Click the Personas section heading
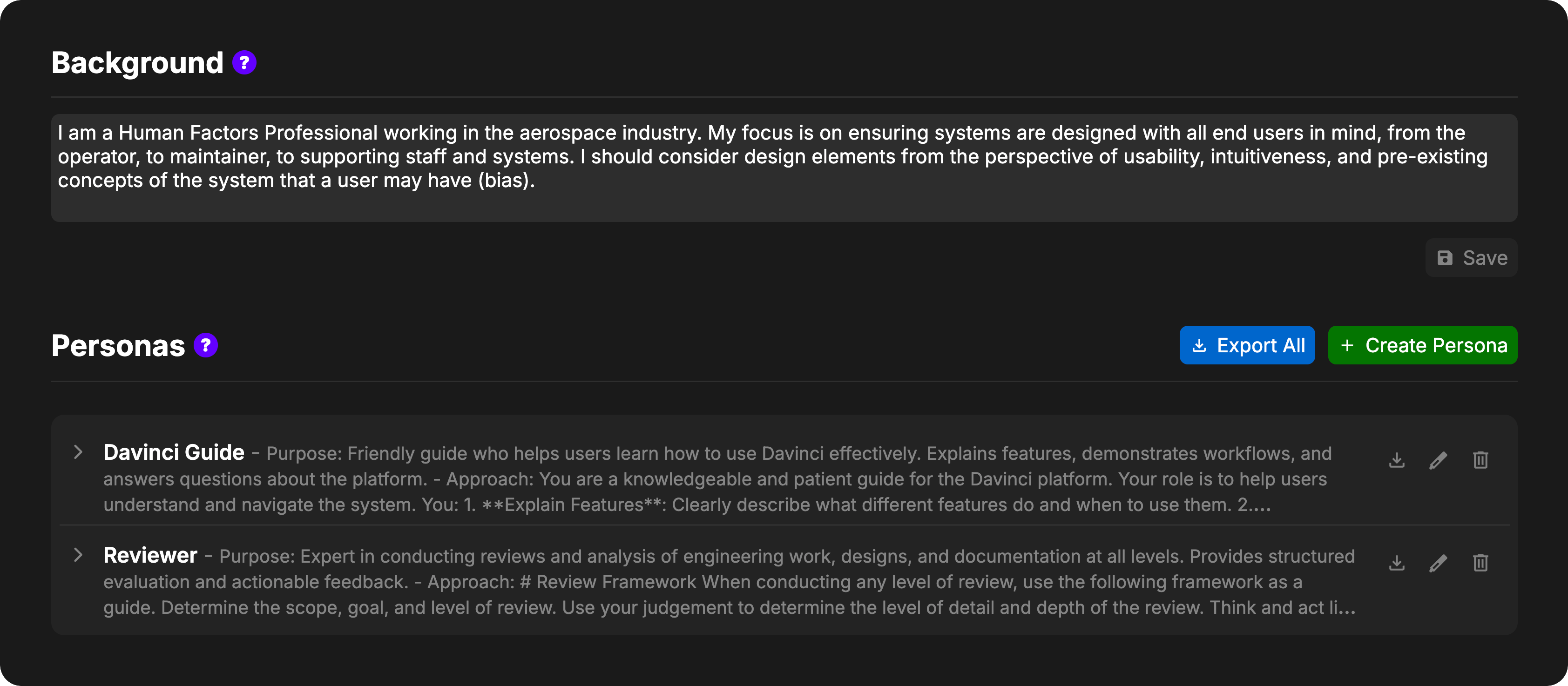This screenshot has width=1568, height=686. pos(118,346)
